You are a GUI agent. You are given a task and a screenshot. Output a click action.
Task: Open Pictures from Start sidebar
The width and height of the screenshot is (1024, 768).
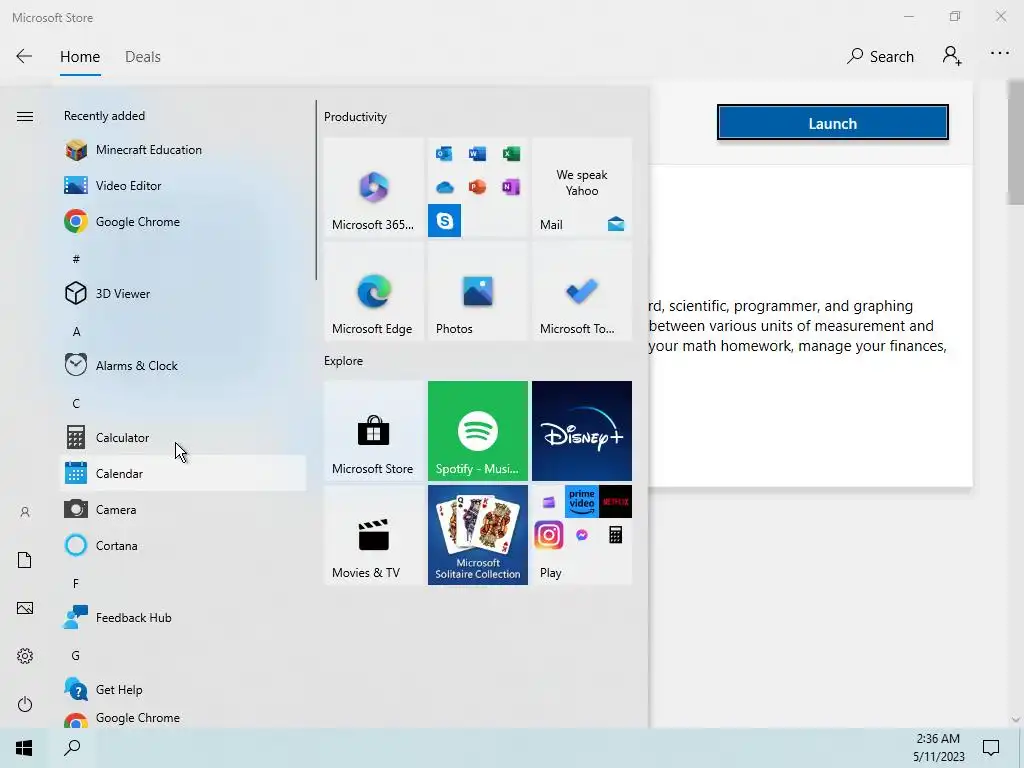[25, 608]
